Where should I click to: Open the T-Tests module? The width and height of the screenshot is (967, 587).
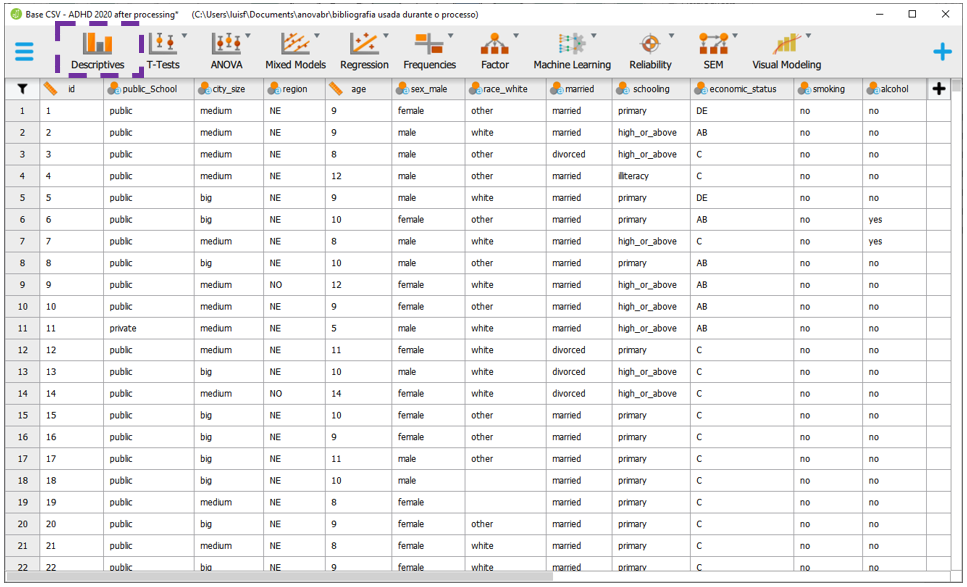point(163,50)
